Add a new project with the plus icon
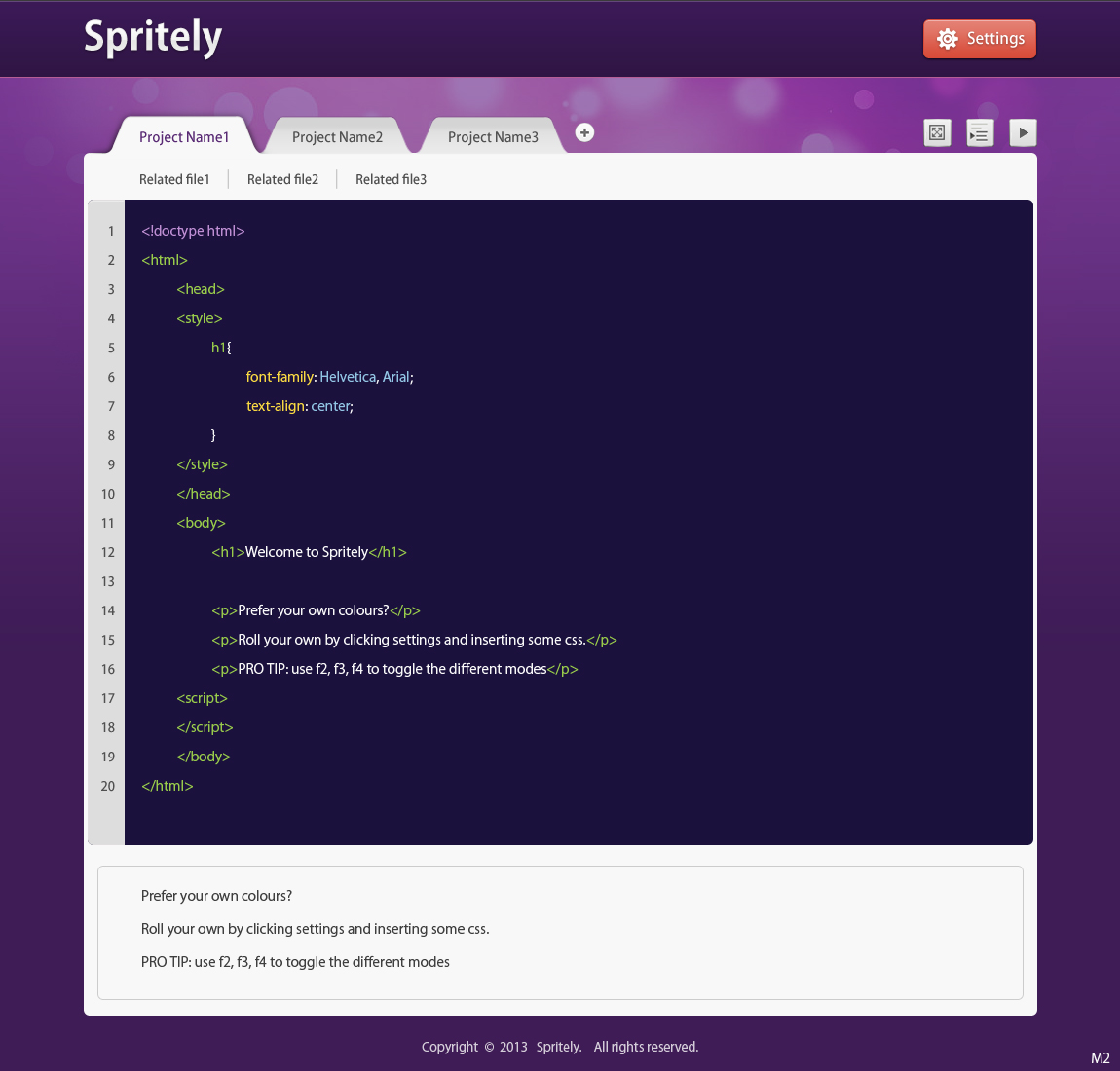Image resolution: width=1120 pixels, height=1071 pixels. (x=584, y=131)
